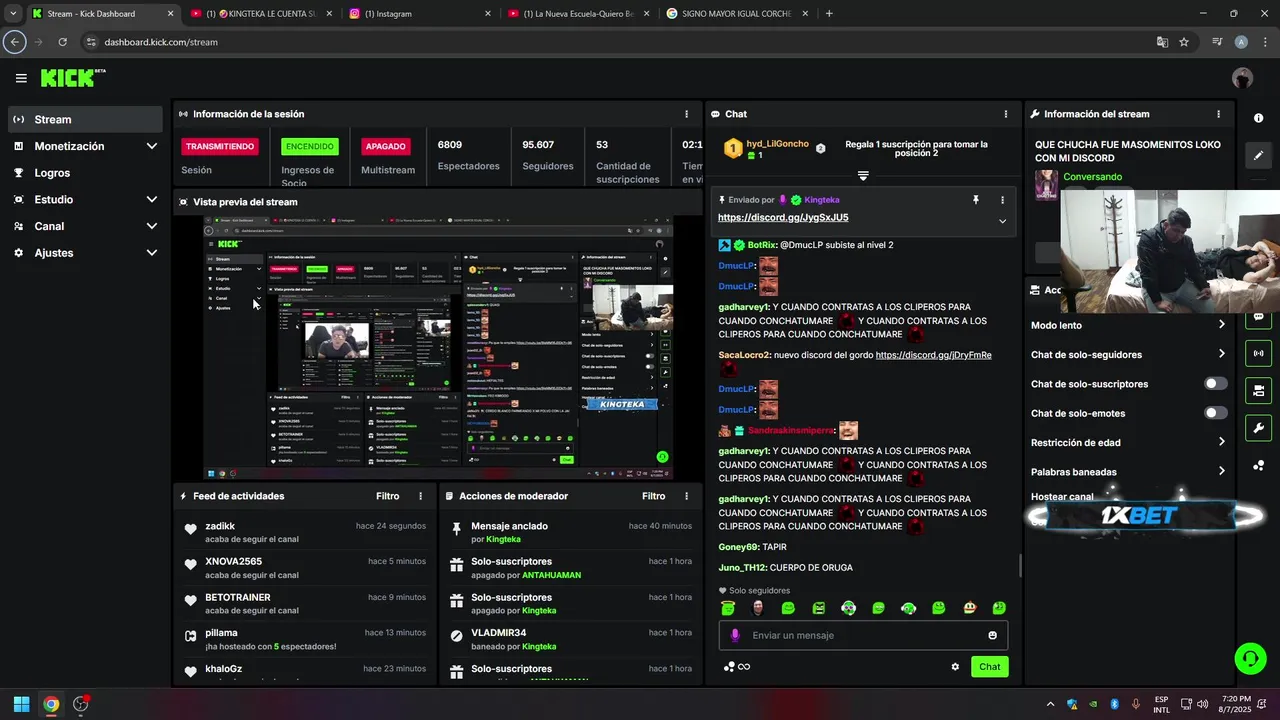Screen dimensions: 1280x720
Task: Open the Feed de actividades three-dot menu
Action: (x=420, y=496)
